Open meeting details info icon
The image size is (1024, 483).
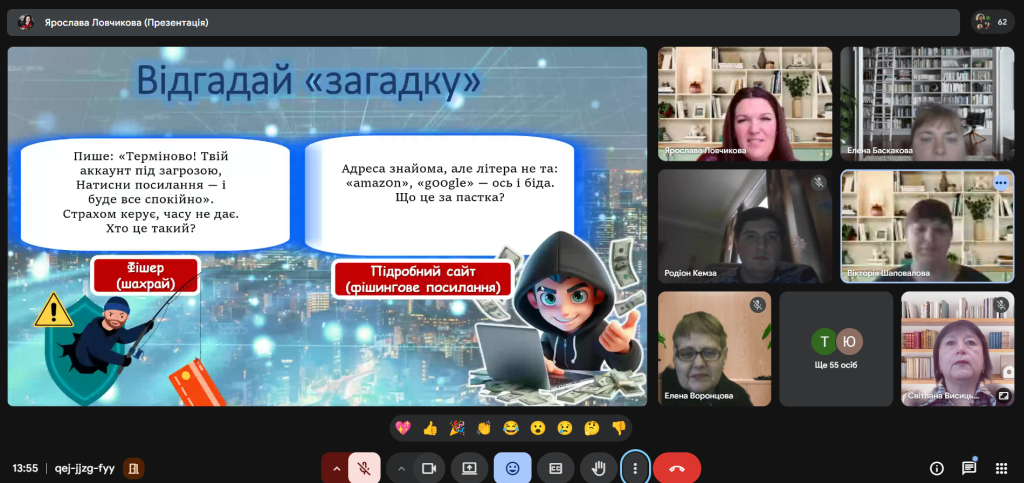click(x=937, y=468)
